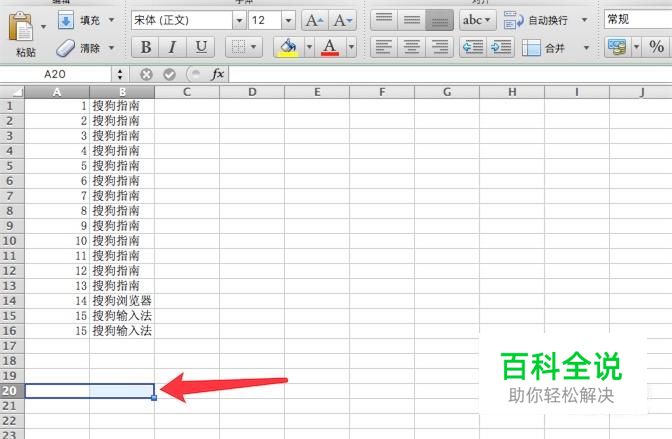The height and width of the screenshot is (439, 672).
Task: Toggle Bold formatting
Action: [145, 47]
